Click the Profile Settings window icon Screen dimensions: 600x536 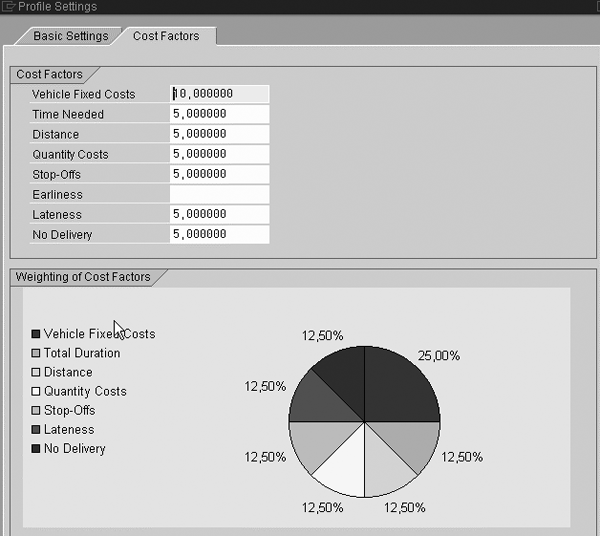[8, 6]
